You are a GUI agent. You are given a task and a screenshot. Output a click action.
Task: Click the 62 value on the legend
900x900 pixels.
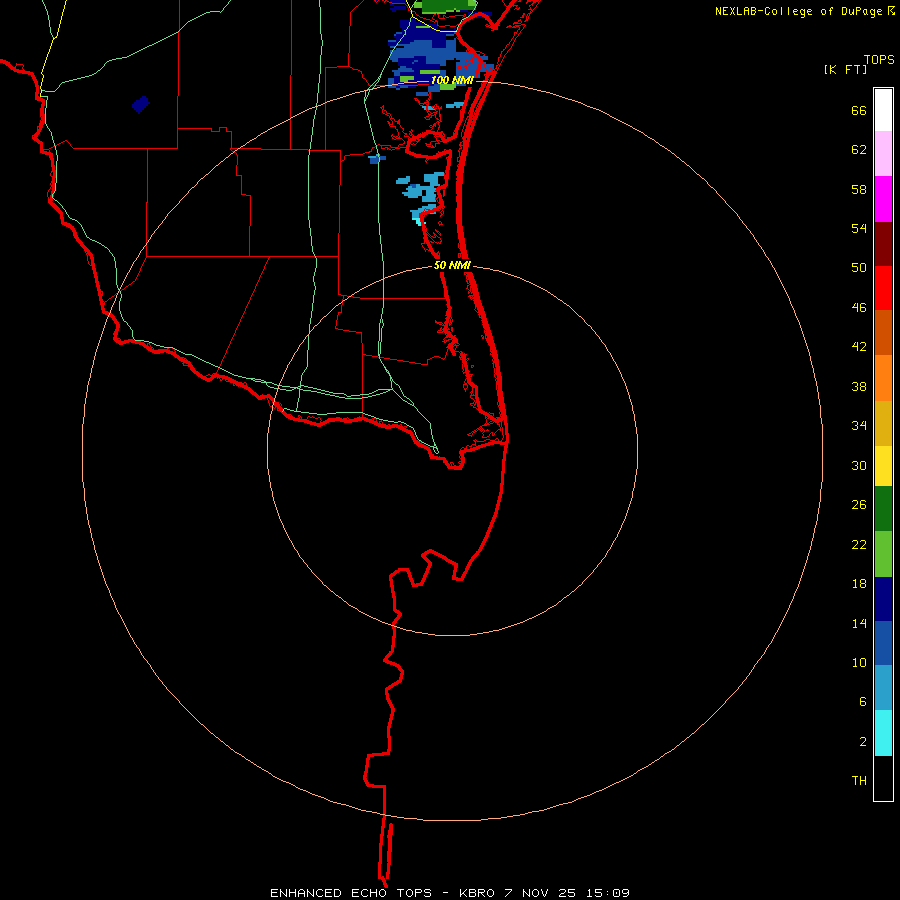click(859, 150)
